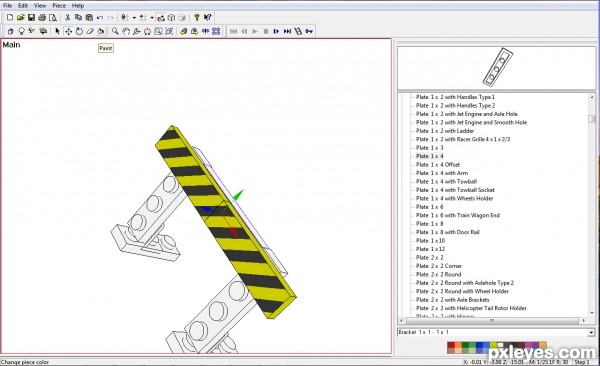Select the Zoom magnifier tool
This screenshot has width=600, height=366.
tap(115, 31)
